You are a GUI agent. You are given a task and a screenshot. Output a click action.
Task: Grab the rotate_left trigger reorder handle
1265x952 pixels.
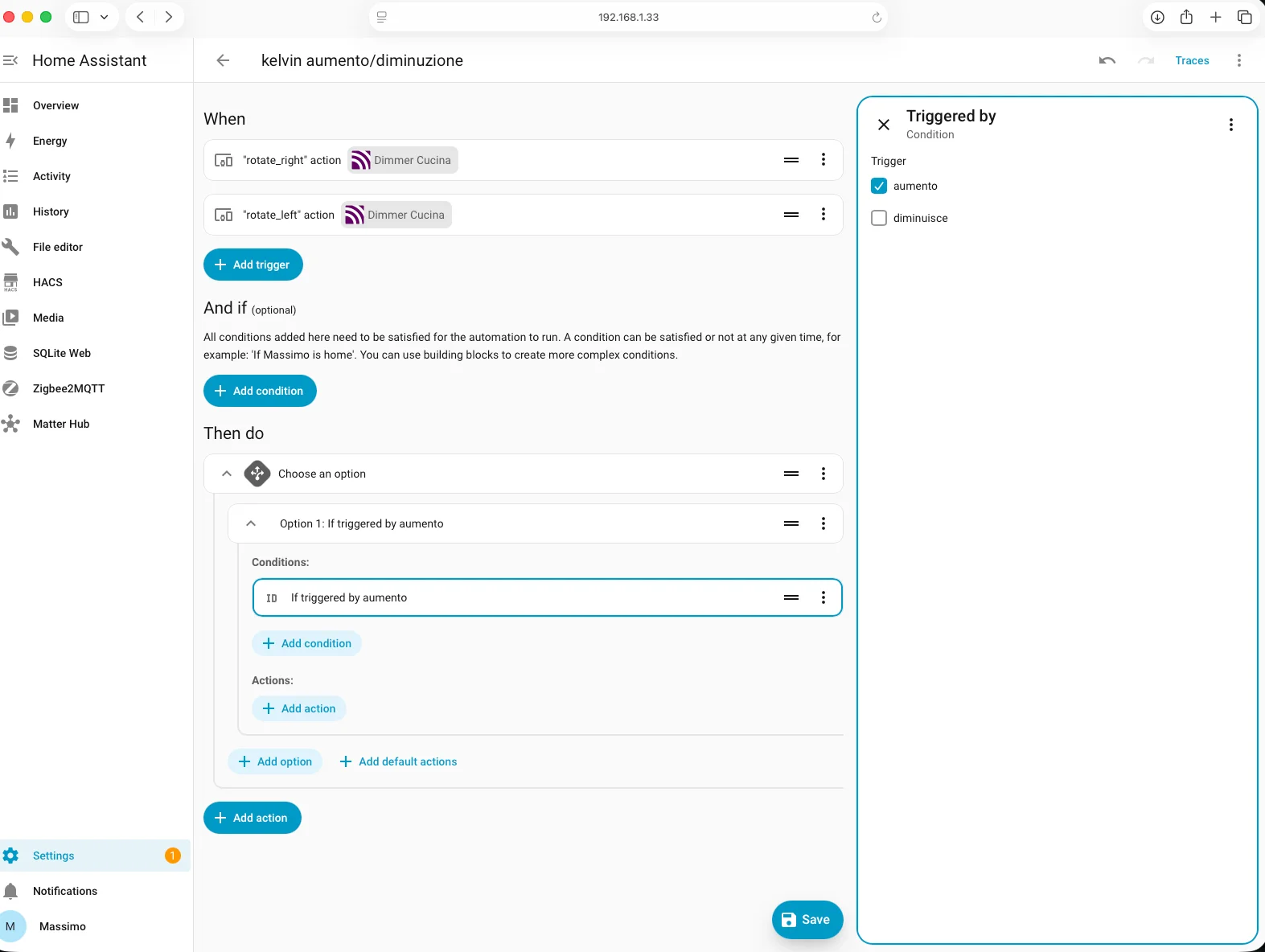pyautogui.click(x=791, y=215)
